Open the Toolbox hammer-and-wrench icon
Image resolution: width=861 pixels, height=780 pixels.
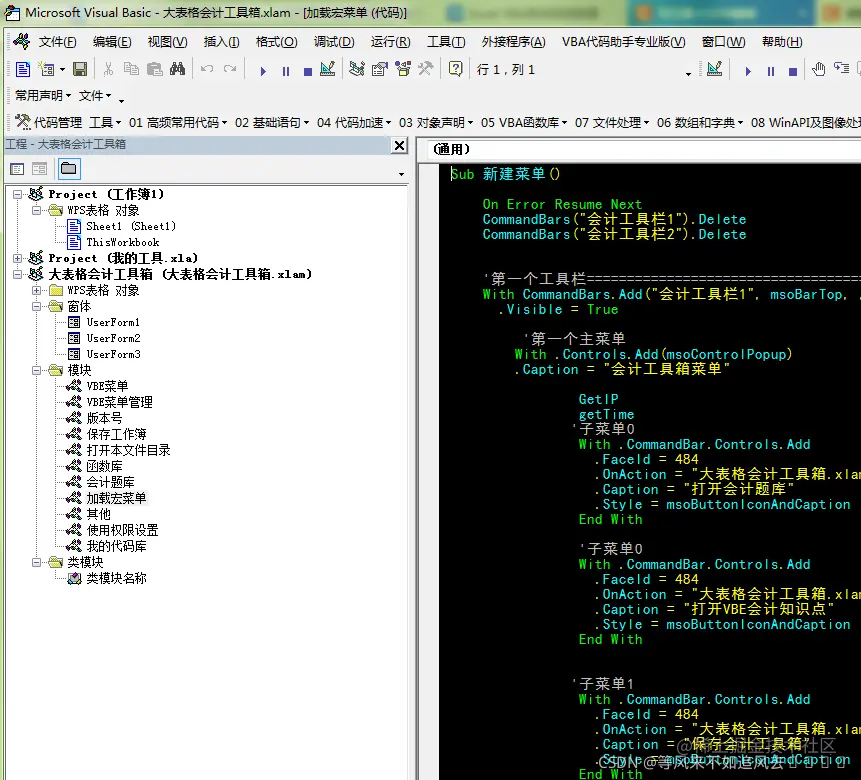pos(426,69)
